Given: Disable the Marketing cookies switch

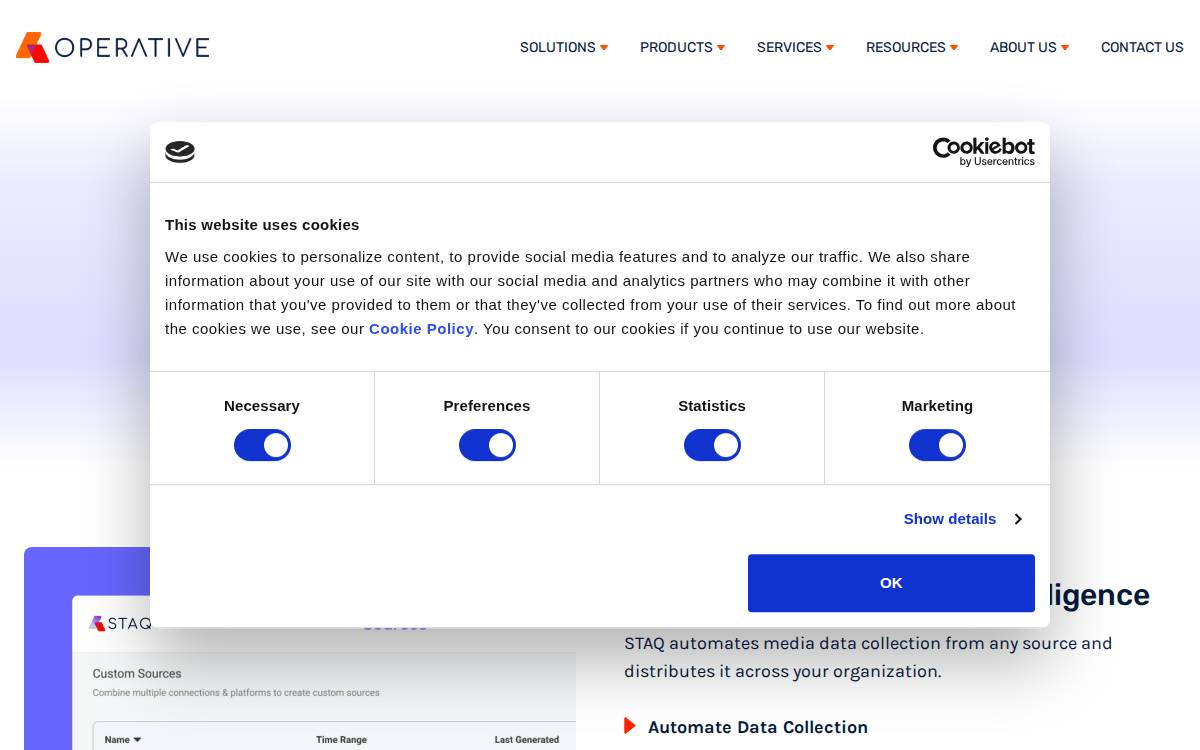Looking at the screenshot, I should click(x=937, y=445).
